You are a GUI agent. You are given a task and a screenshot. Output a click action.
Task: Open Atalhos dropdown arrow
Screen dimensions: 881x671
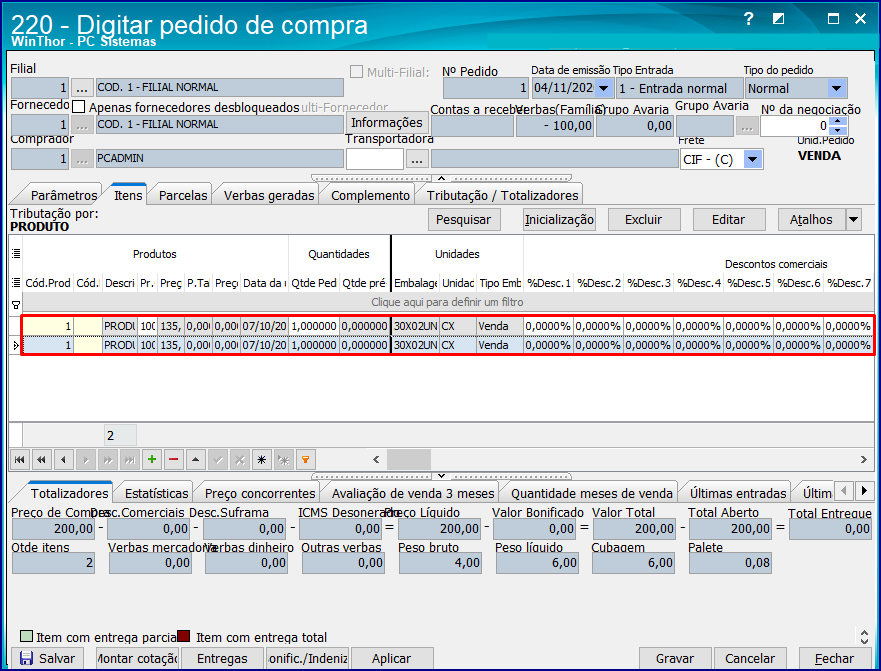coord(853,220)
